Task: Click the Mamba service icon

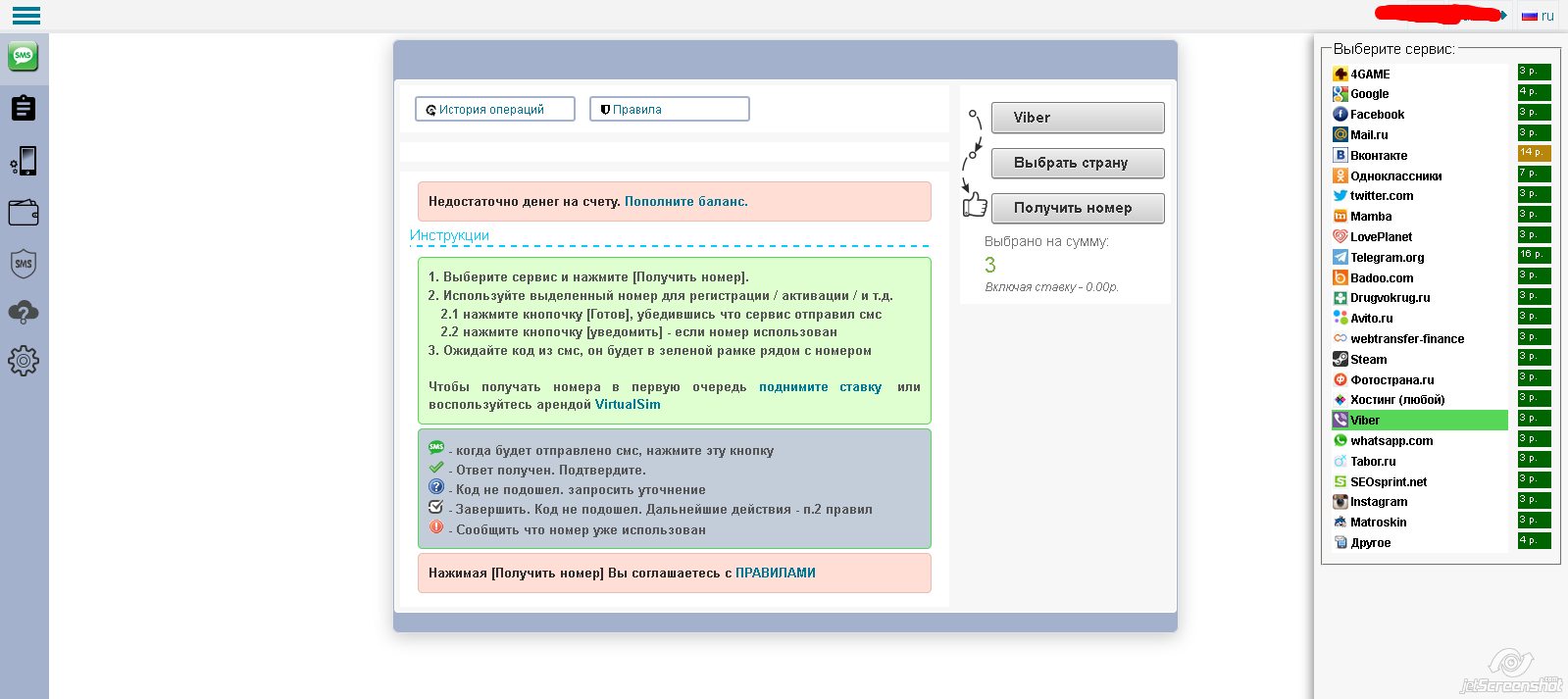Action: point(1340,217)
